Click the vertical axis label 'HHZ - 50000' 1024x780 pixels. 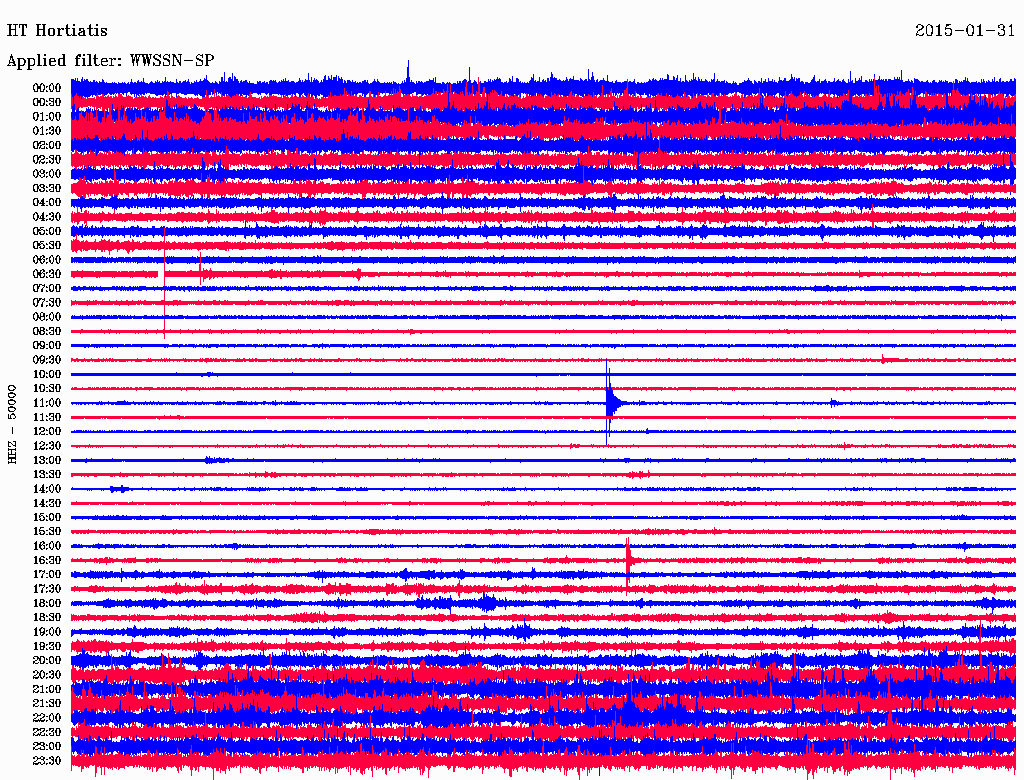(x=12, y=424)
